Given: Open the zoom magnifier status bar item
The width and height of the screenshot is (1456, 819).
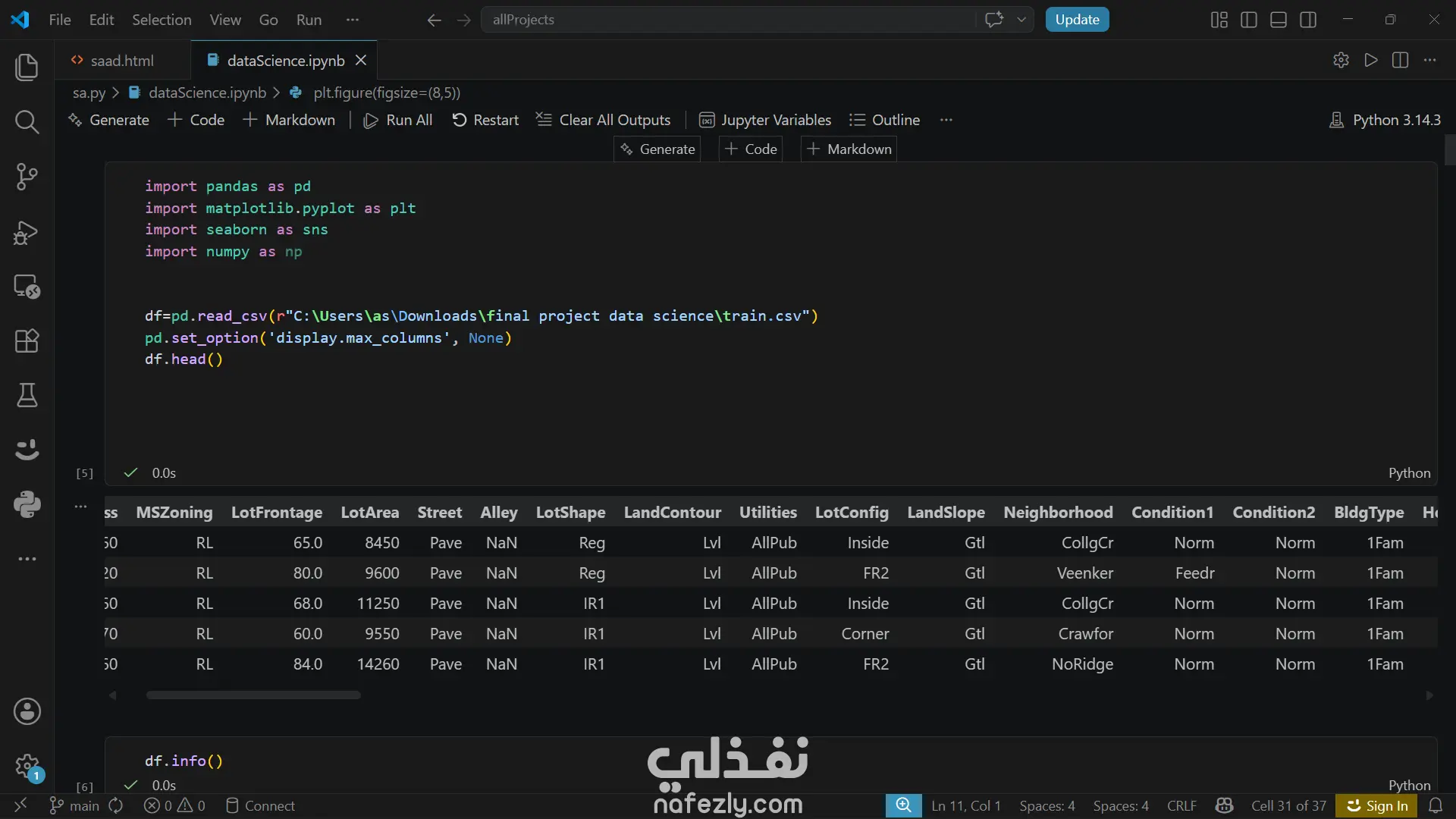Looking at the screenshot, I should (x=903, y=805).
